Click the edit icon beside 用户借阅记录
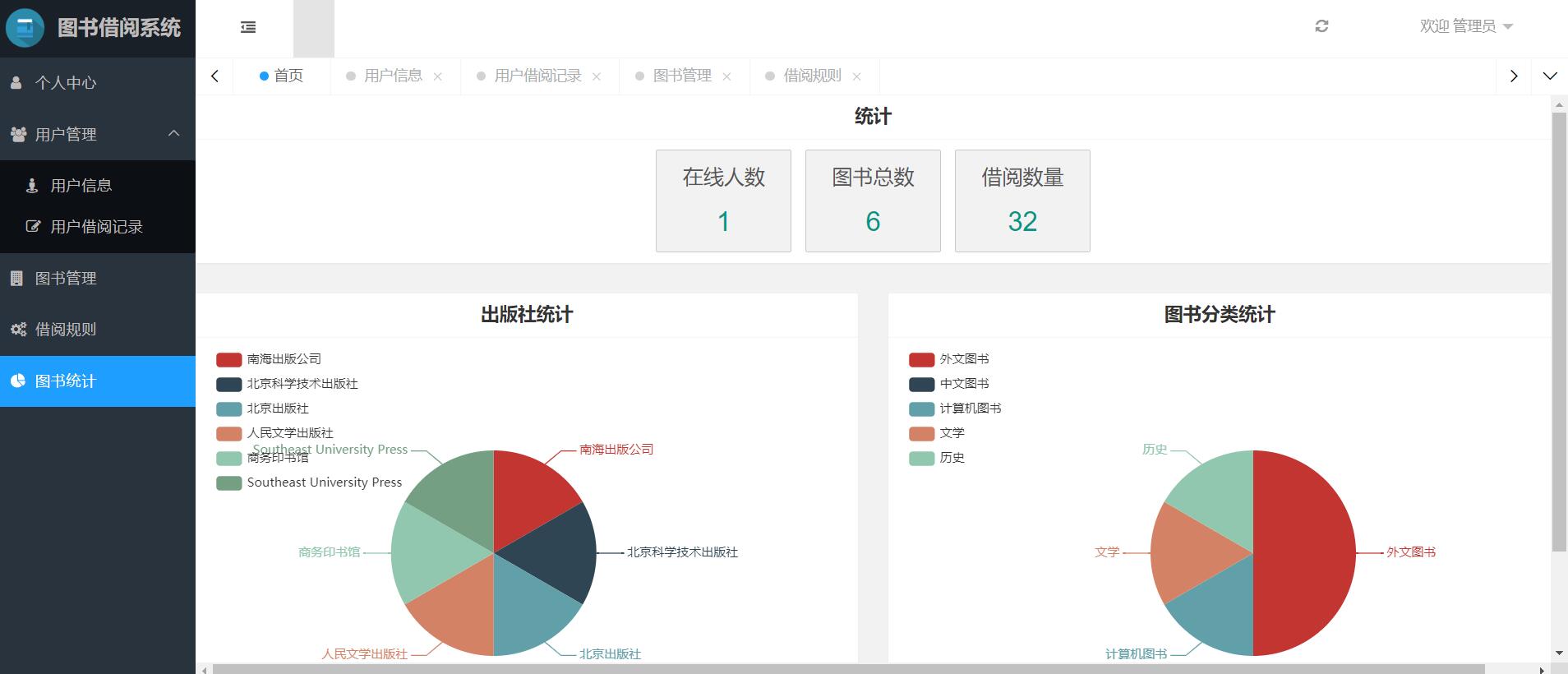 pos(33,226)
